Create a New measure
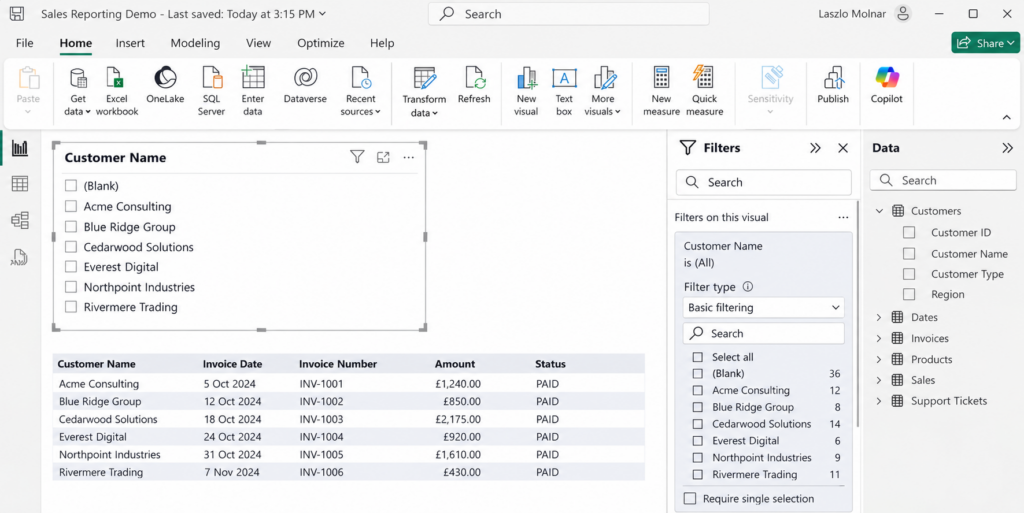Image resolution: width=1024 pixels, height=513 pixels. (662, 91)
